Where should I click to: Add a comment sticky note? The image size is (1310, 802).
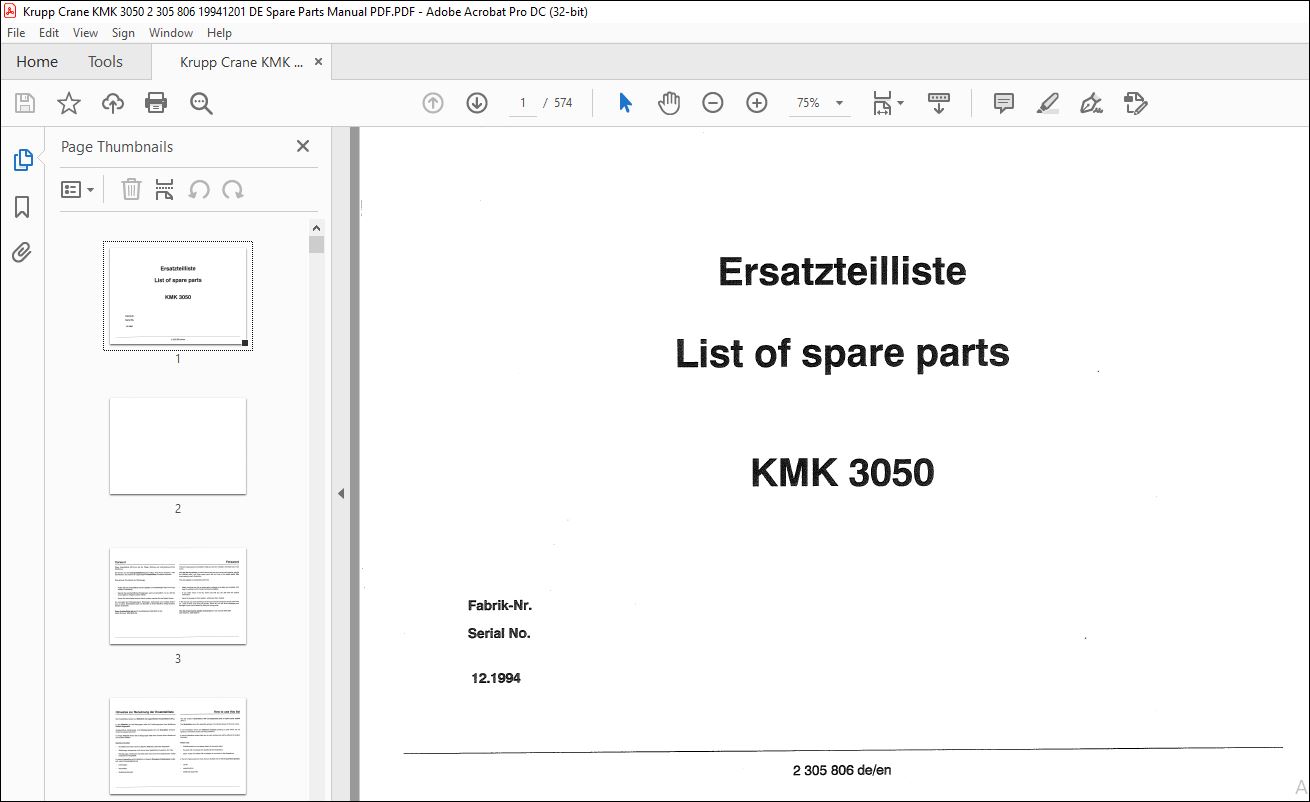1004,103
